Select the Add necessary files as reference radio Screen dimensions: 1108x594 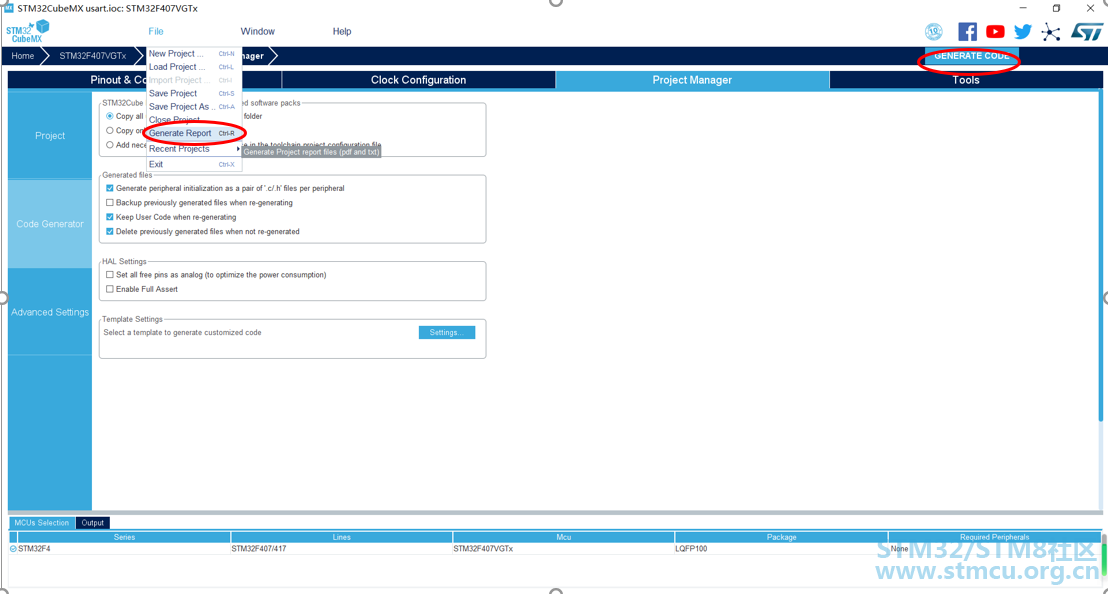tap(110, 145)
